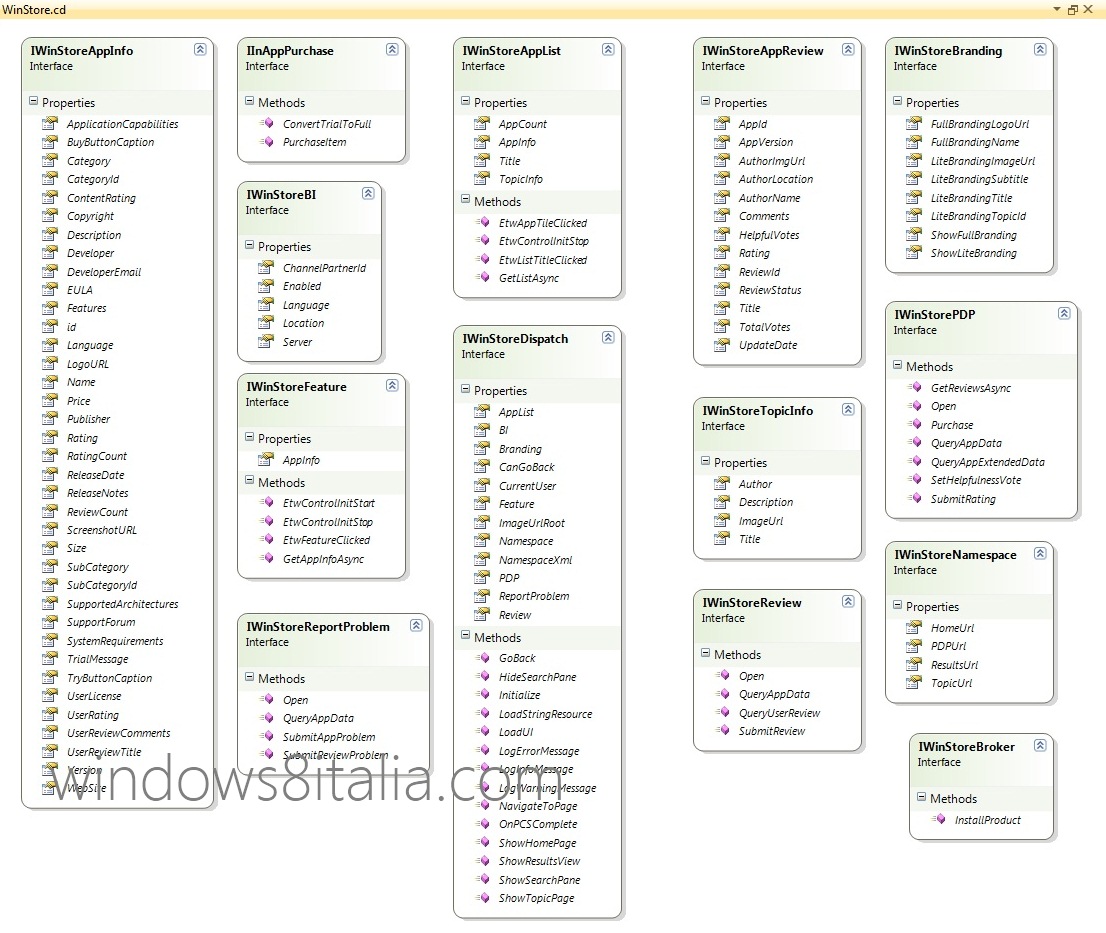Select the EtwListTitleClicked method
This screenshot has height=933, width=1106.
click(542, 260)
